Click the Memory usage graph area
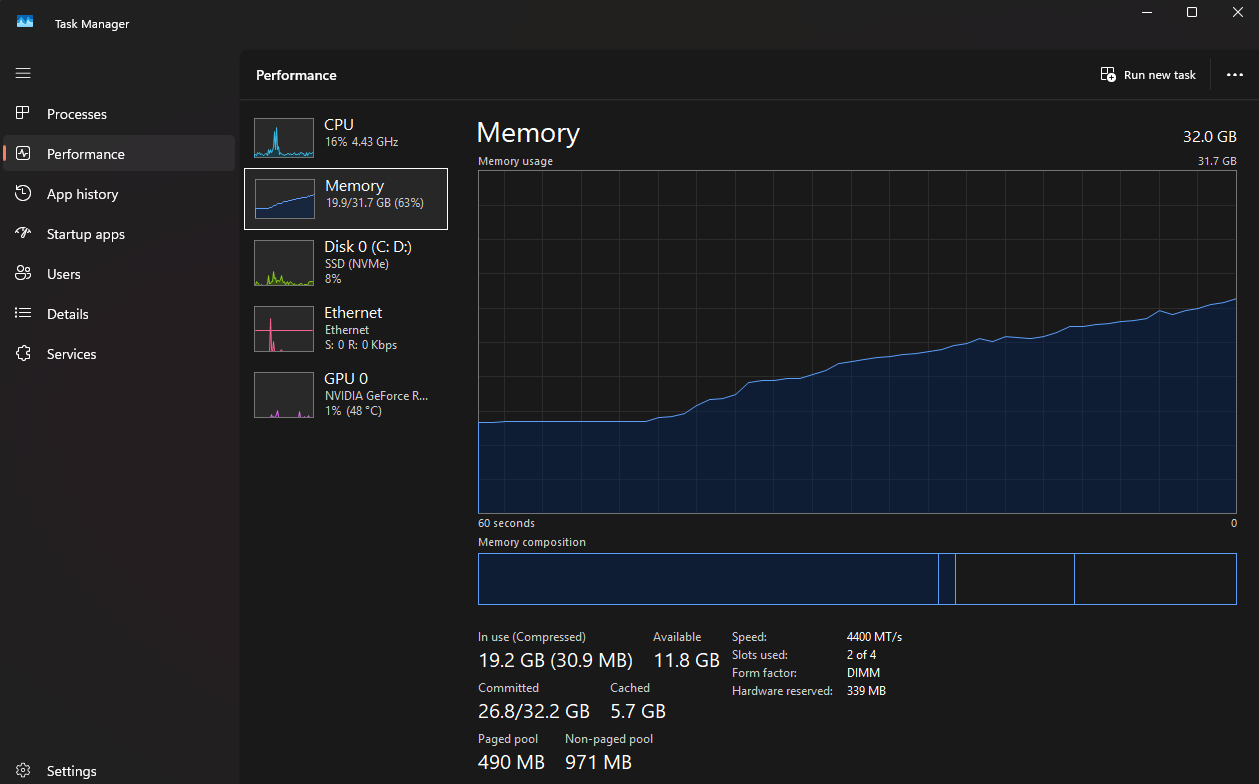 point(857,342)
